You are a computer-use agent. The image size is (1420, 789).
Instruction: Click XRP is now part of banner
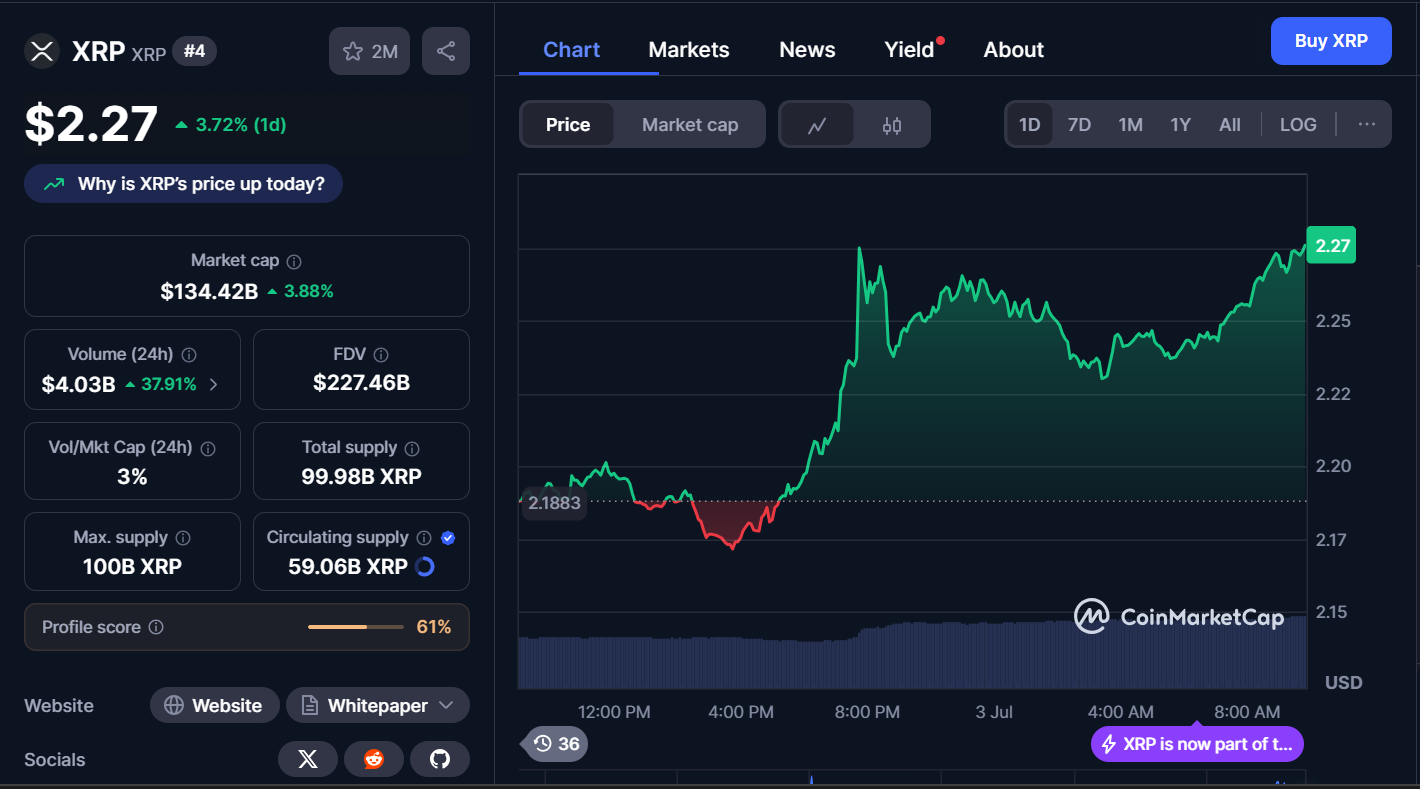tap(1197, 744)
